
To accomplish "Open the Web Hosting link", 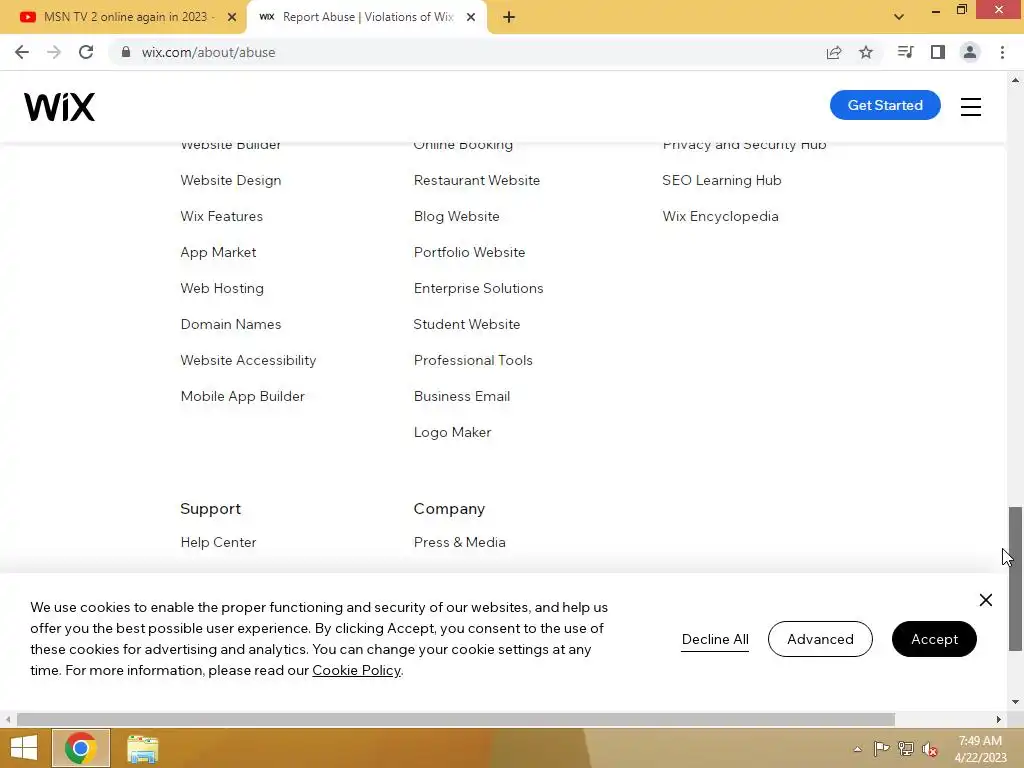I will [222, 289].
